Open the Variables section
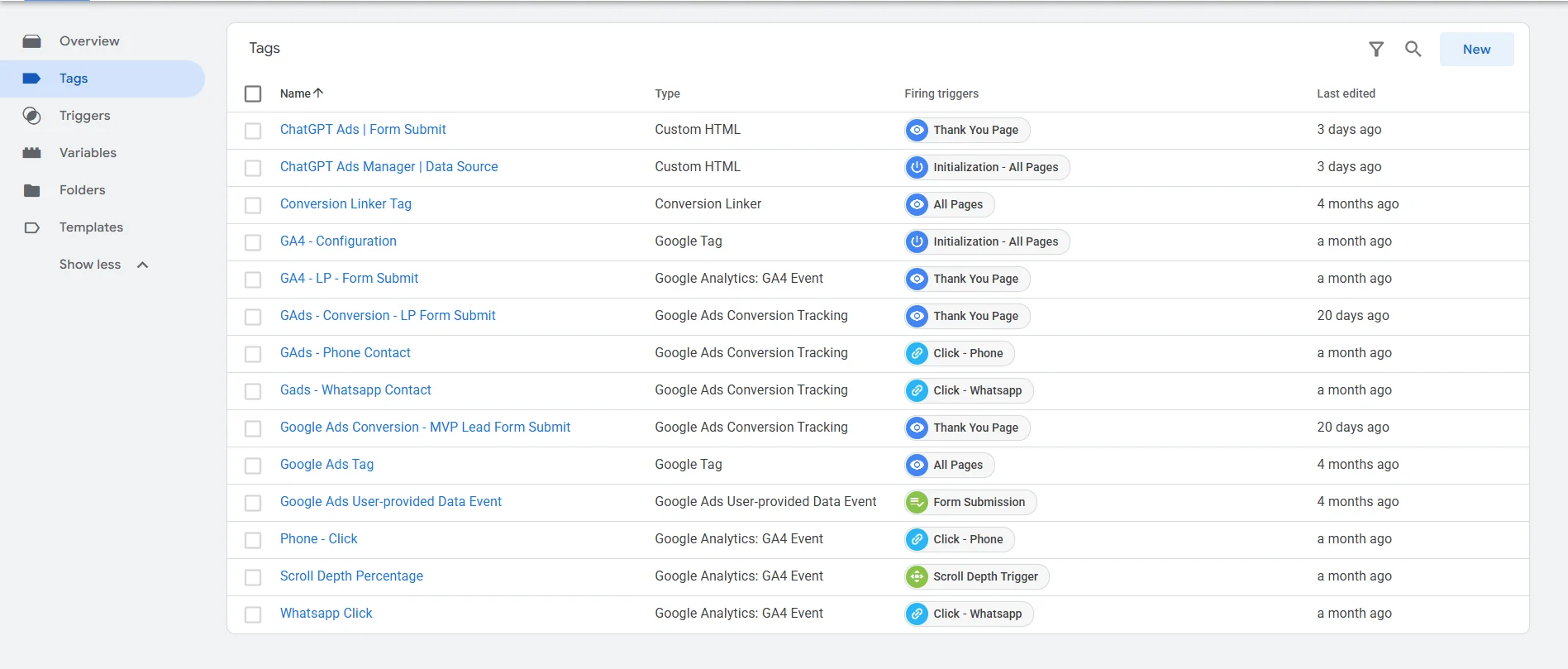 pyautogui.click(x=88, y=153)
